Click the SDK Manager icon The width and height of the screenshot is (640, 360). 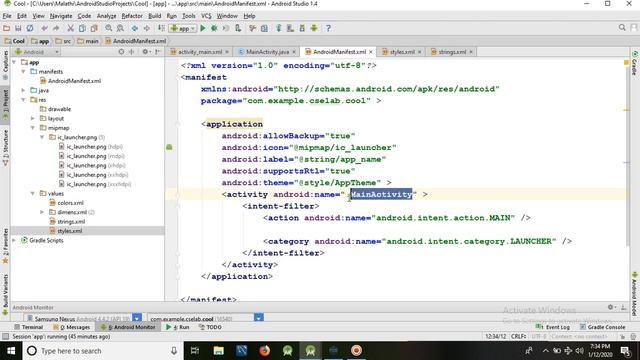pyautogui.click(x=302, y=28)
